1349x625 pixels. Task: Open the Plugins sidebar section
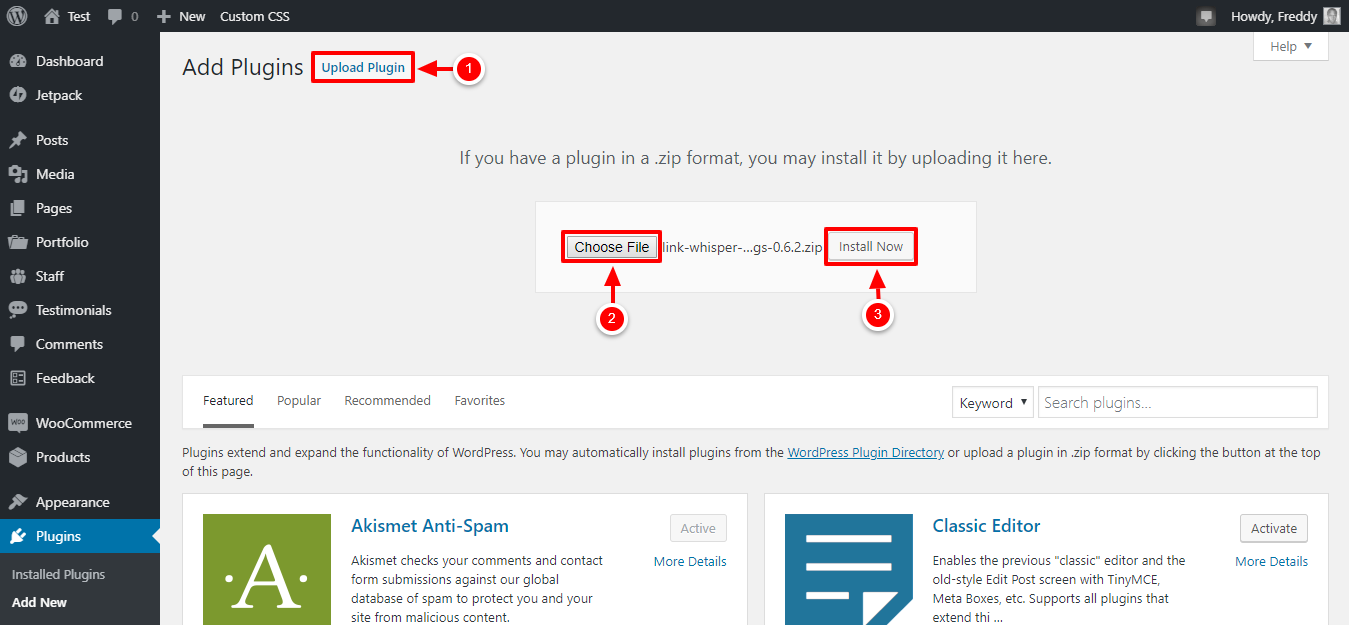tap(80, 536)
